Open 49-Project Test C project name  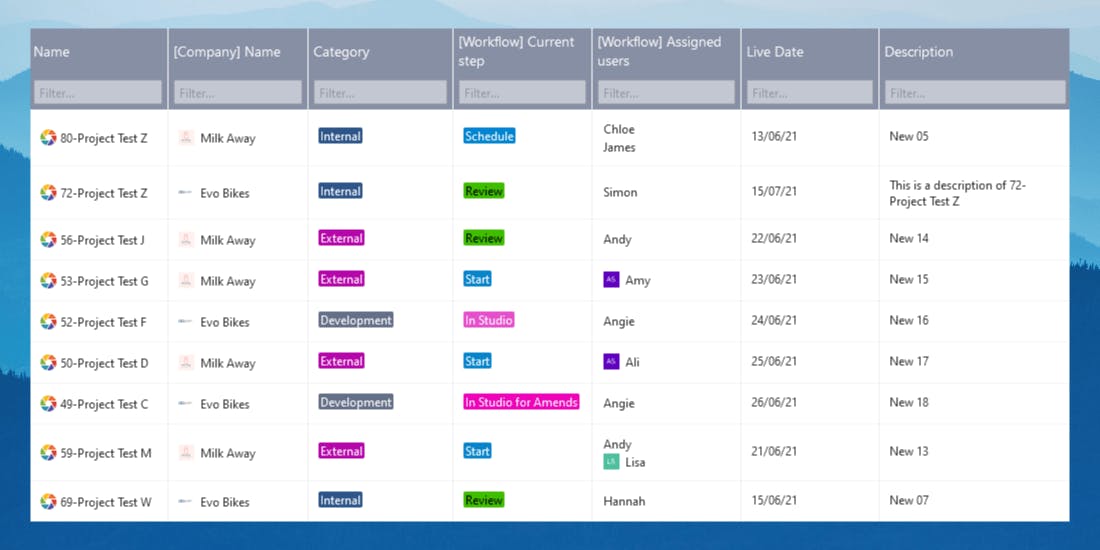pyautogui.click(x=104, y=404)
